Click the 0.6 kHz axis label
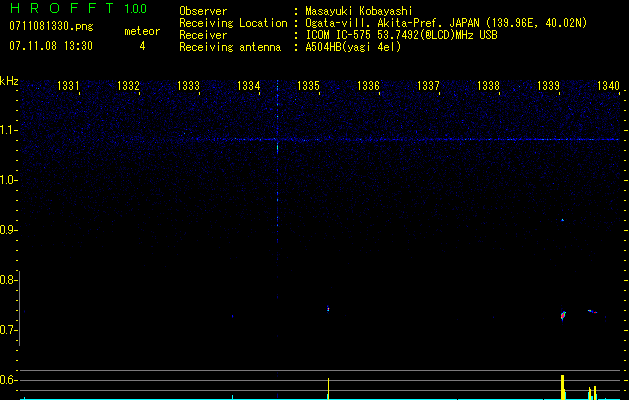 click(8, 380)
